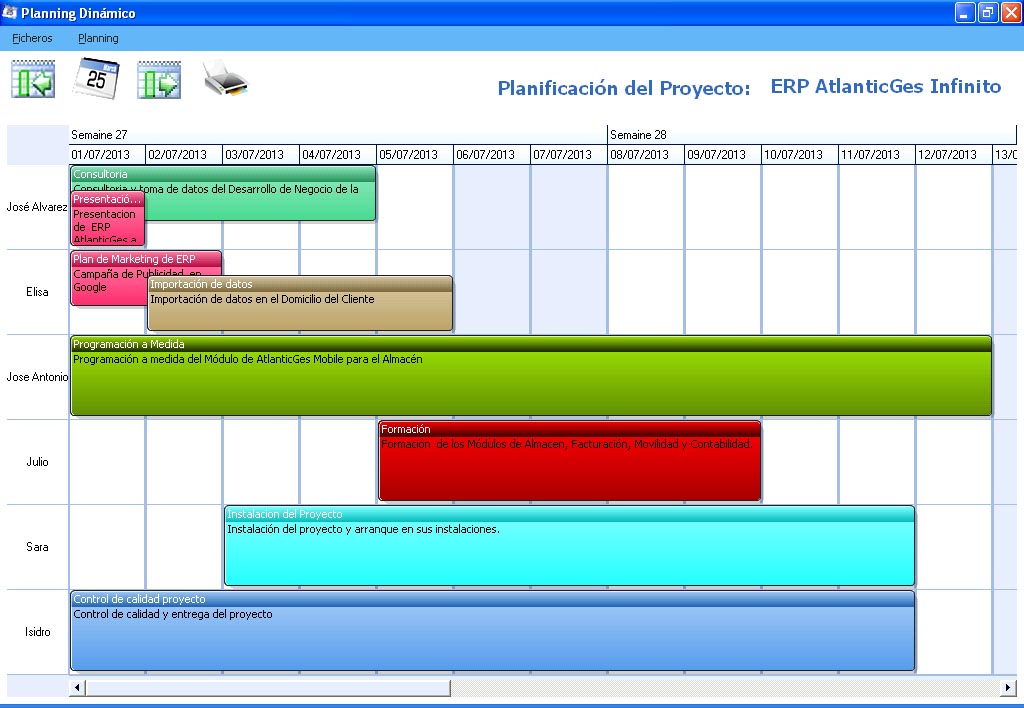
Task: Click the 03/07/2013 date column header
Action: pyautogui.click(x=261, y=154)
